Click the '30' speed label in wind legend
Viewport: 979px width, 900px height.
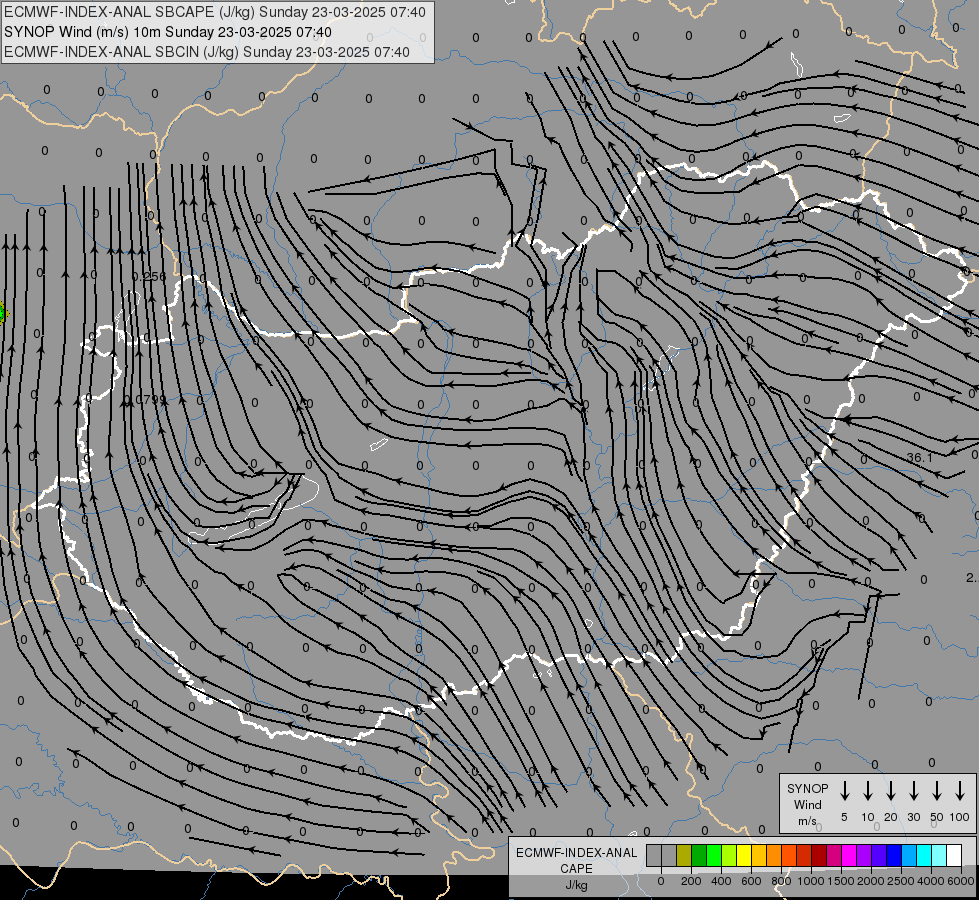[x=913, y=817]
